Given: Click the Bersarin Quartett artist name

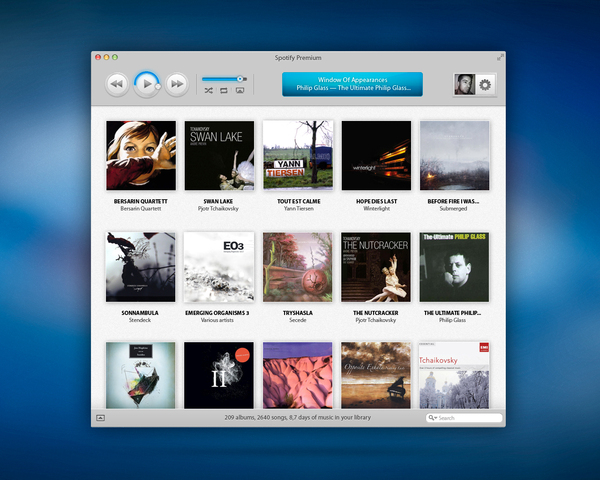Looking at the screenshot, I should click(x=141, y=209).
